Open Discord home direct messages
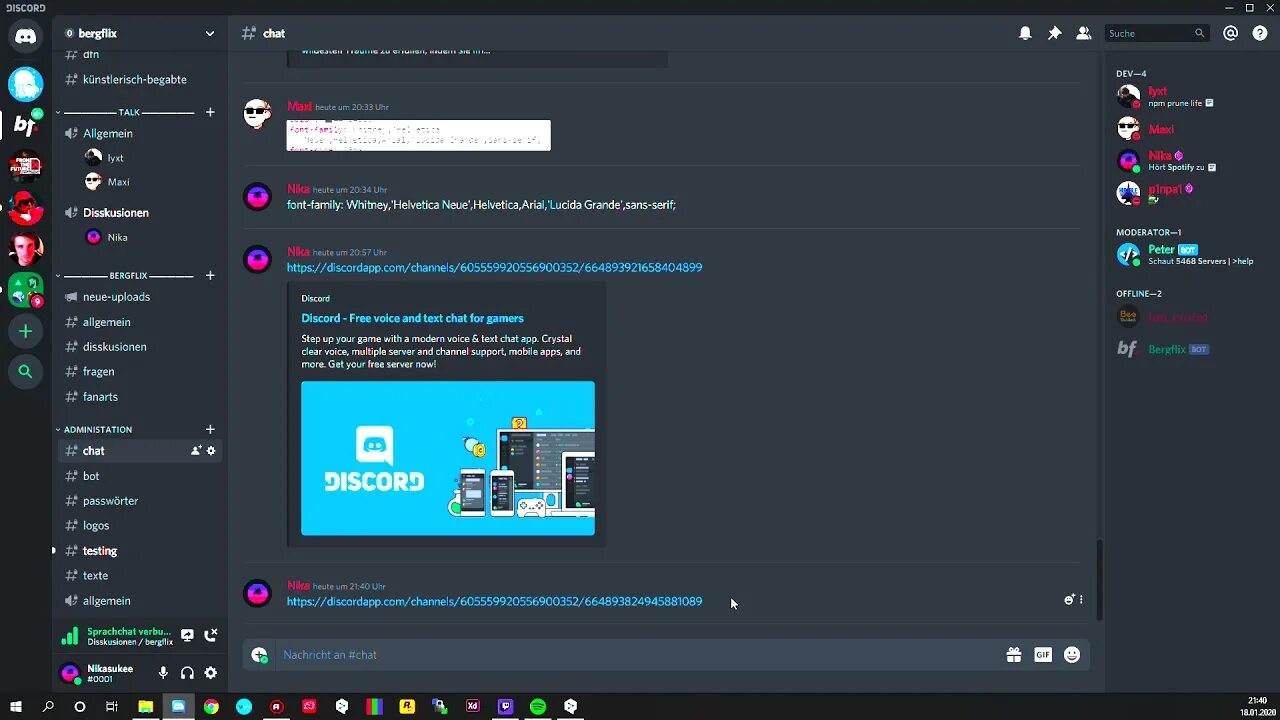This screenshot has height=720, width=1280. 26,37
